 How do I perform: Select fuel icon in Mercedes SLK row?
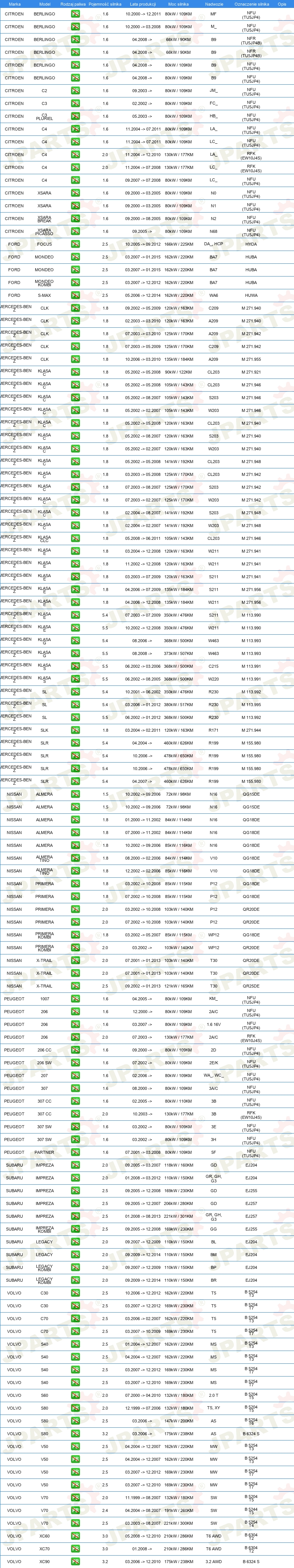point(75,730)
